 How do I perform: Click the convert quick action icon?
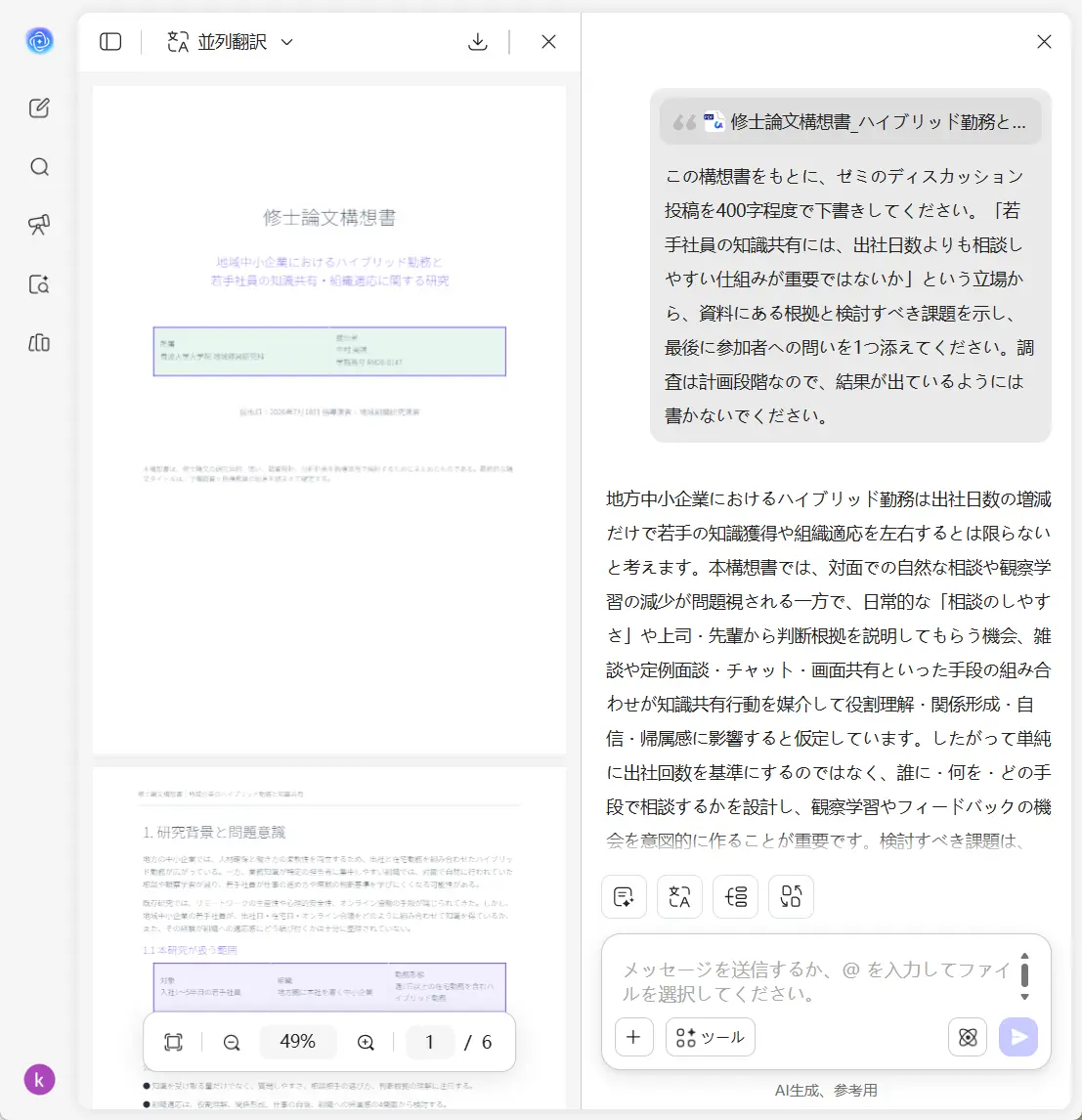[x=791, y=896]
